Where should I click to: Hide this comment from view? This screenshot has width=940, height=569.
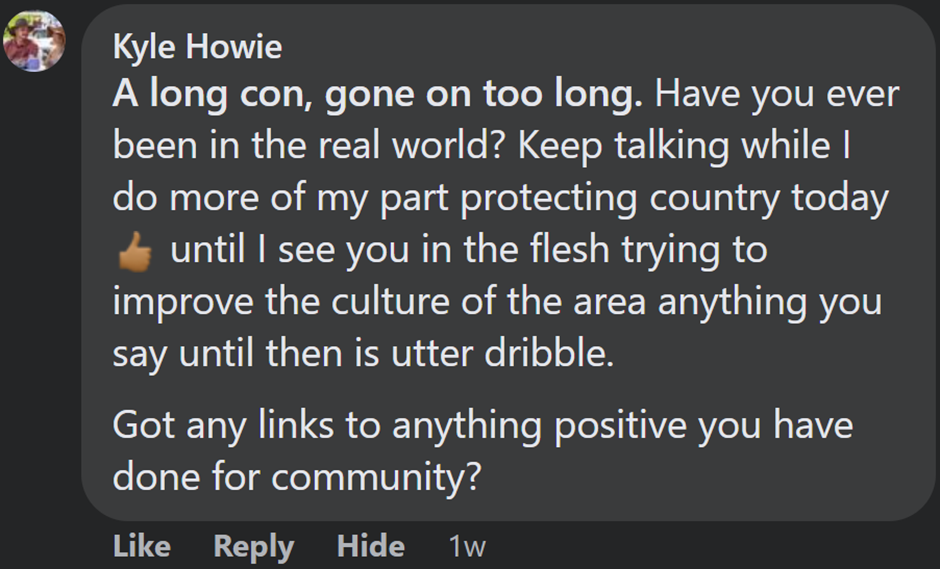[370, 546]
